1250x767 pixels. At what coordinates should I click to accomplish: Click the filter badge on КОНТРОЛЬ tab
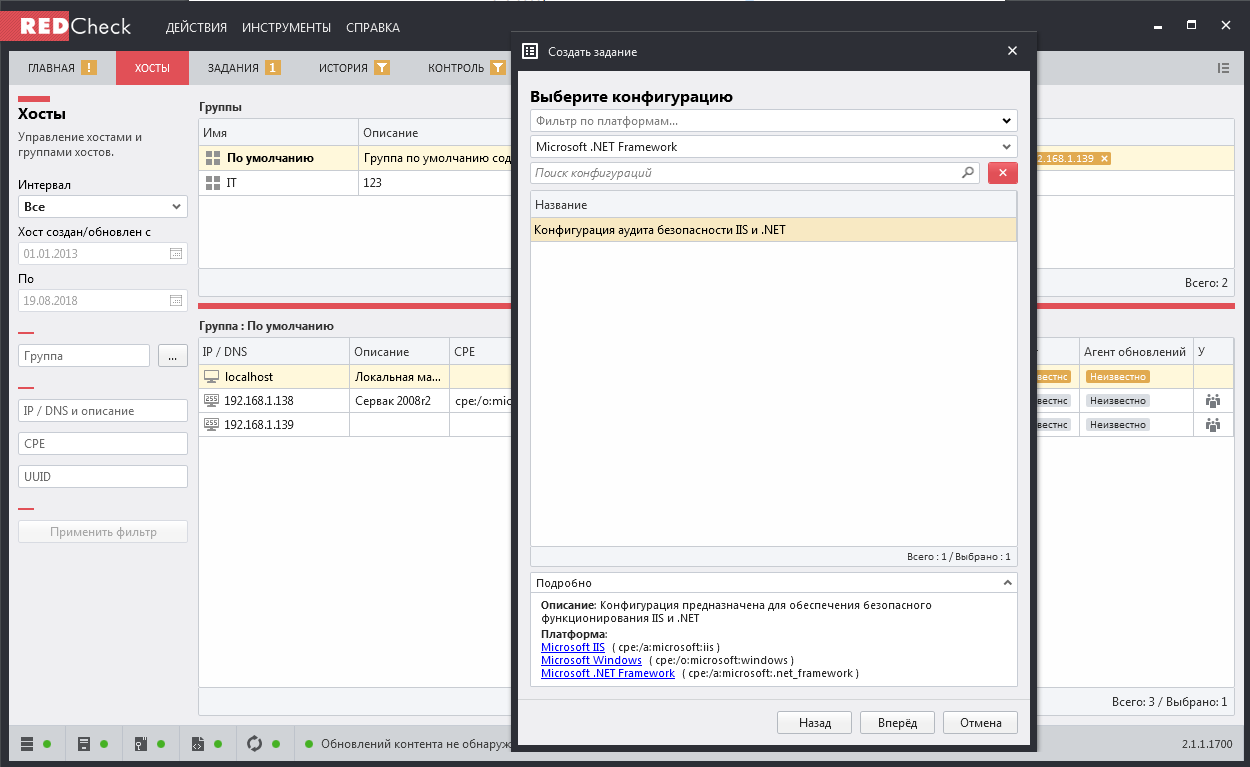(x=498, y=68)
